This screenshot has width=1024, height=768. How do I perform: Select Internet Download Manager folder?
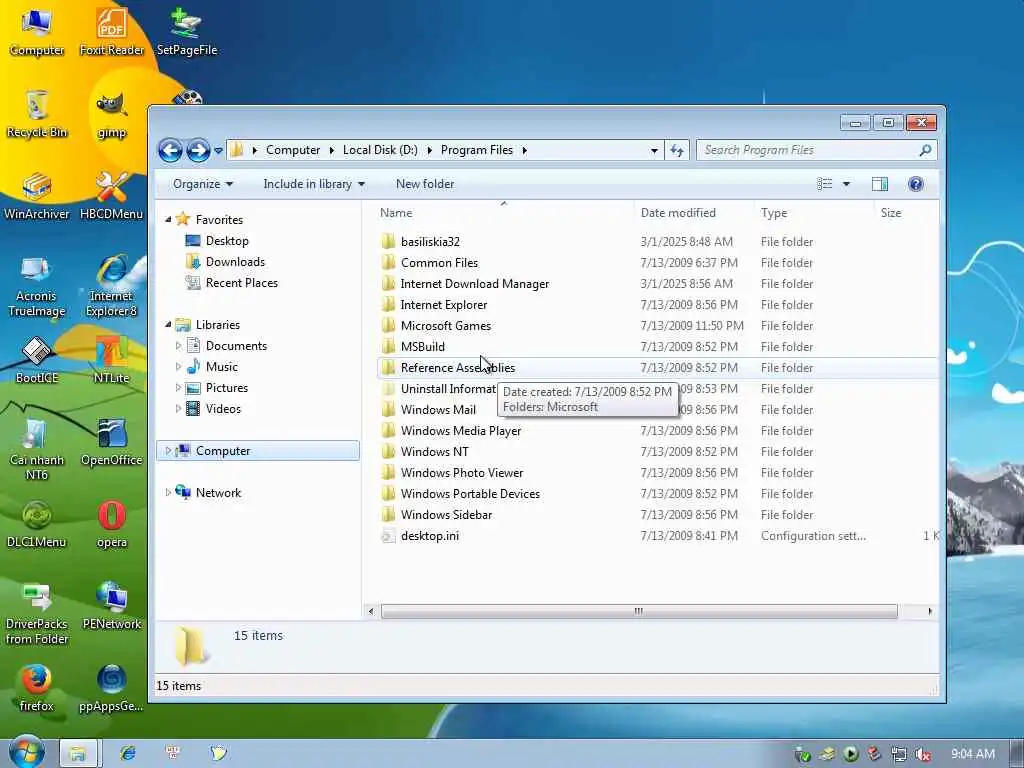pyautogui.click(x=474, y=283)
